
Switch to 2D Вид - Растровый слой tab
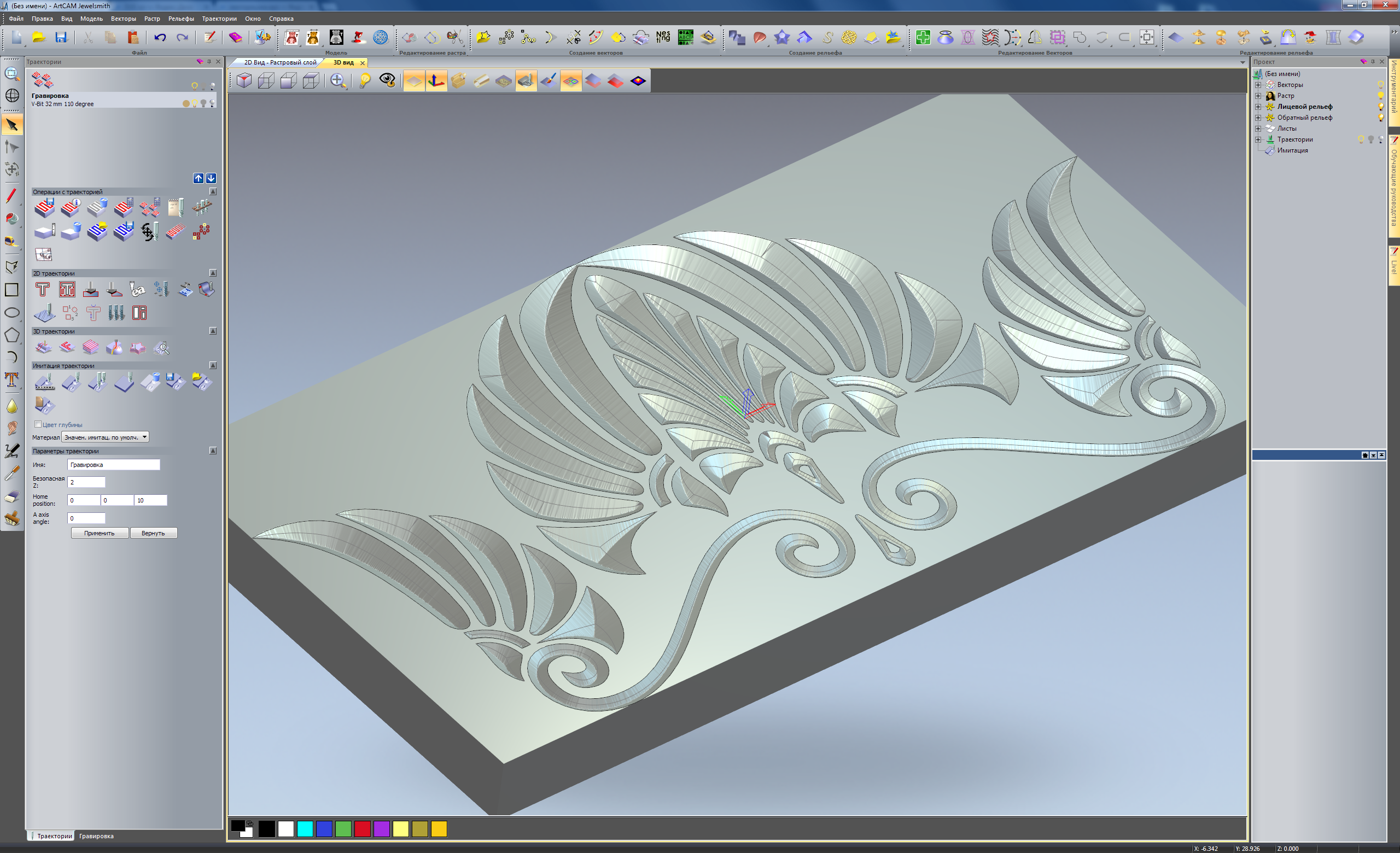pos(279,62)
